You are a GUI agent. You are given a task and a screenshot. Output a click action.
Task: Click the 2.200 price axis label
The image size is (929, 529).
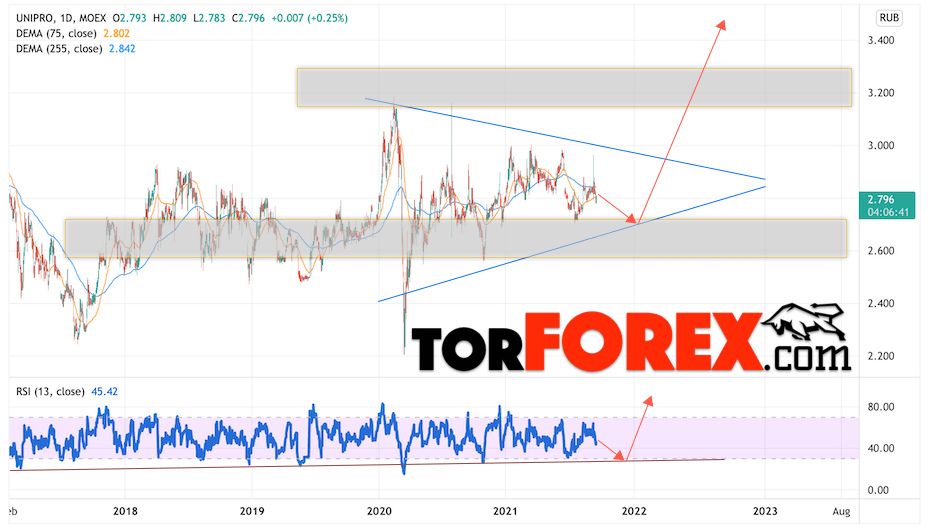[x=881, y=357]
